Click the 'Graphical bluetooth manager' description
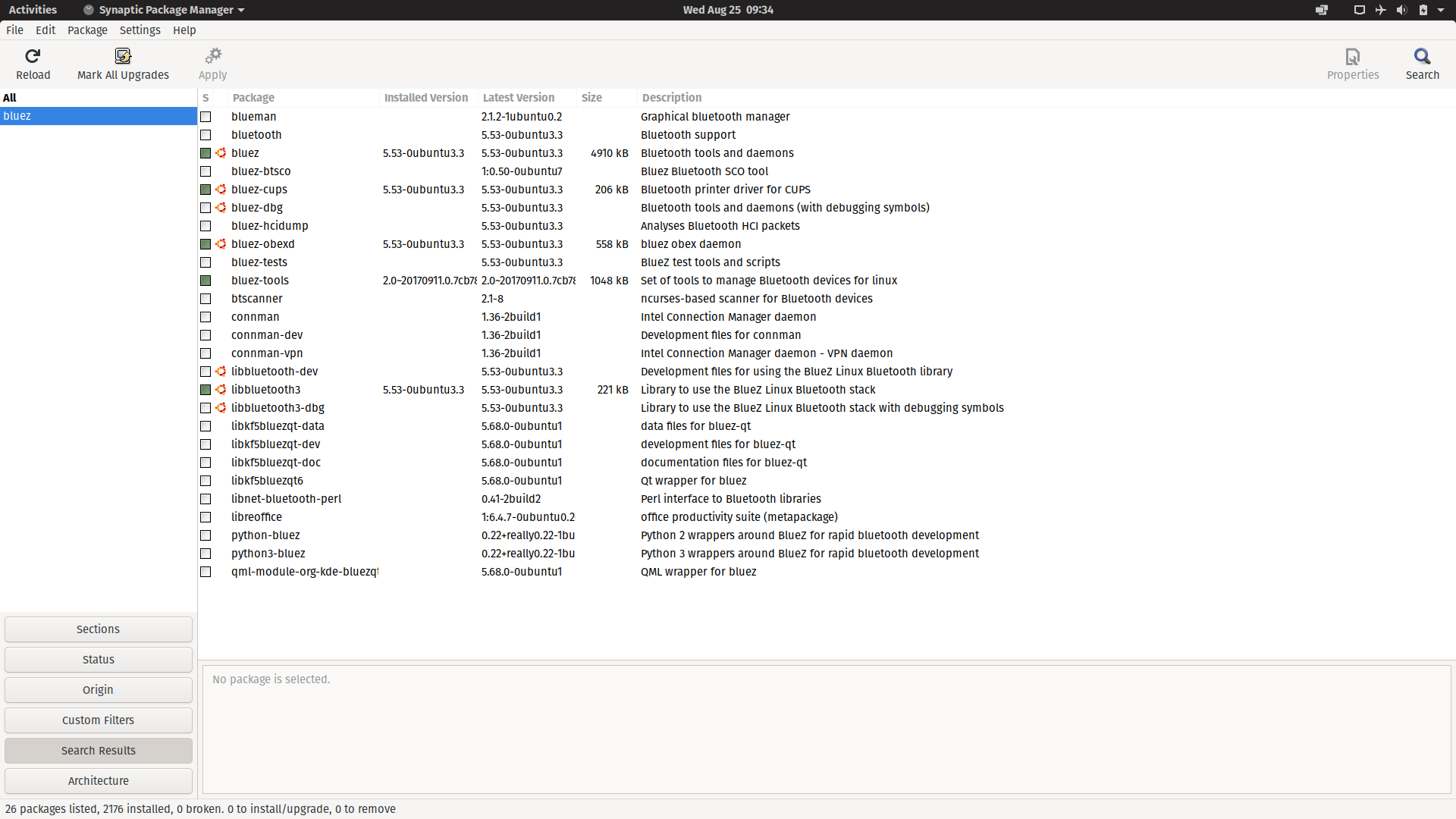This screenshot has height=819, width=1456. (715, 117)
